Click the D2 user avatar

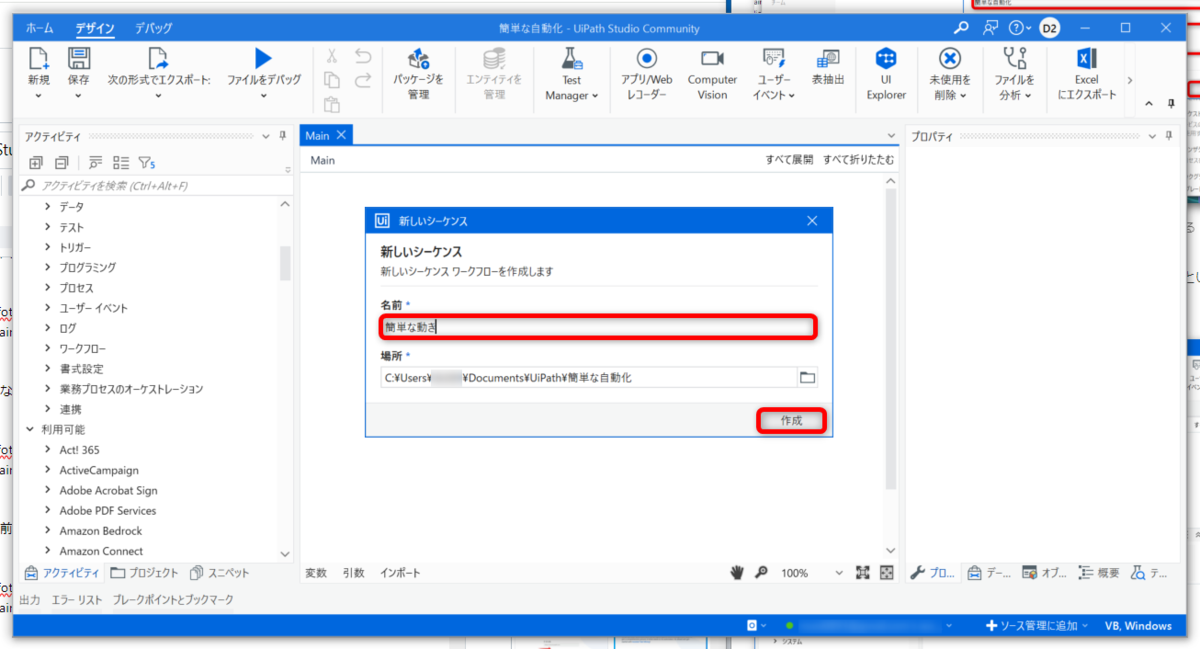1050,28
